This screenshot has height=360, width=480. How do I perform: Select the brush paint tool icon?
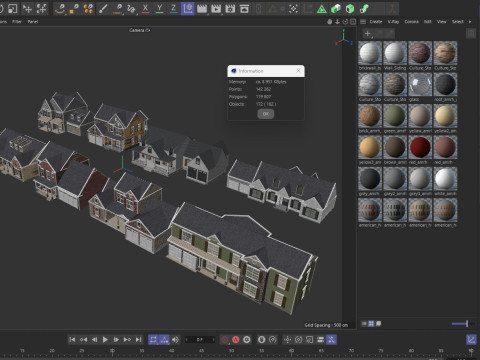103,9
